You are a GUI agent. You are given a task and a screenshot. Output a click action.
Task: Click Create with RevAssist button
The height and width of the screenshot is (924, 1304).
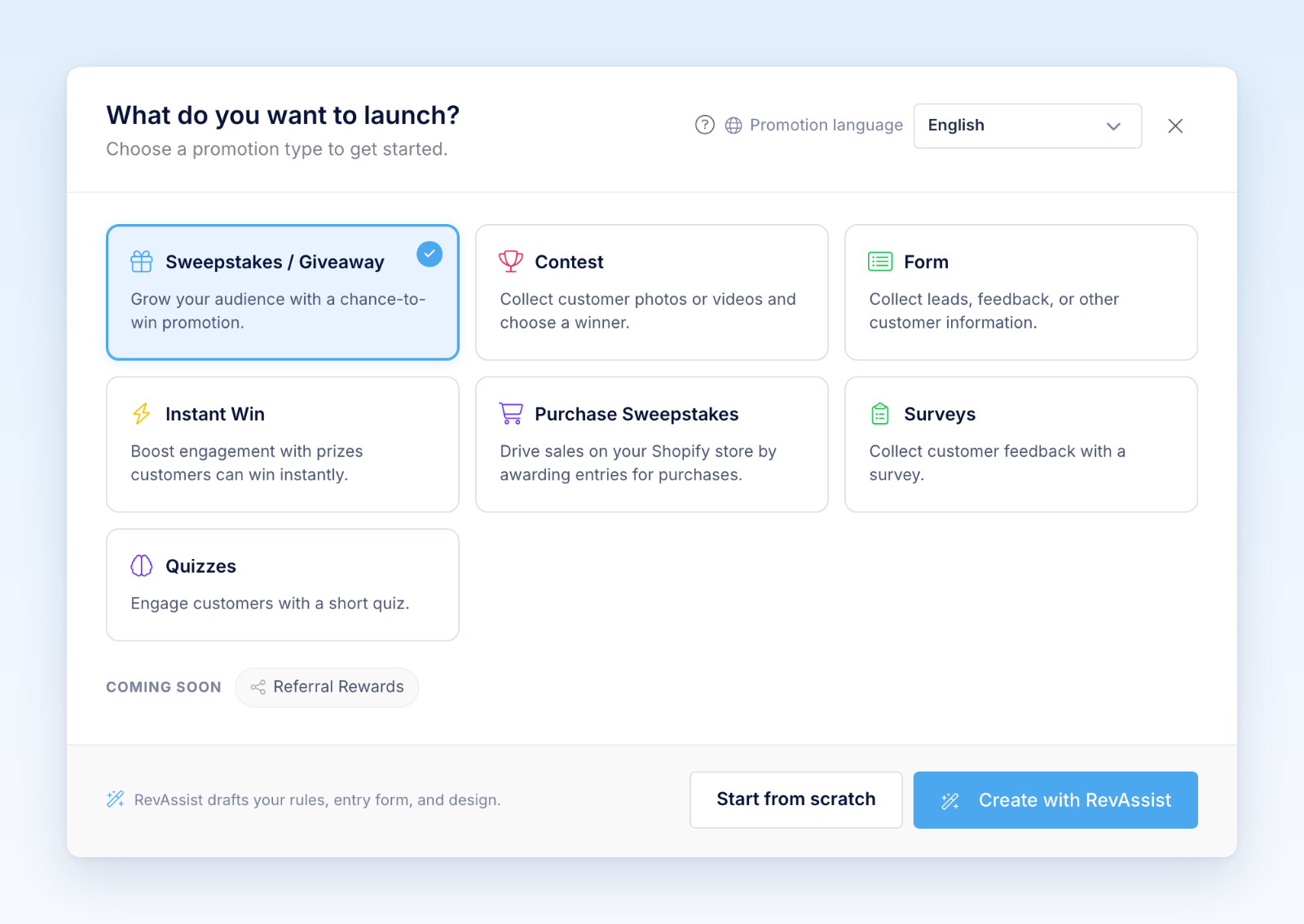(x=1055, y=800)
